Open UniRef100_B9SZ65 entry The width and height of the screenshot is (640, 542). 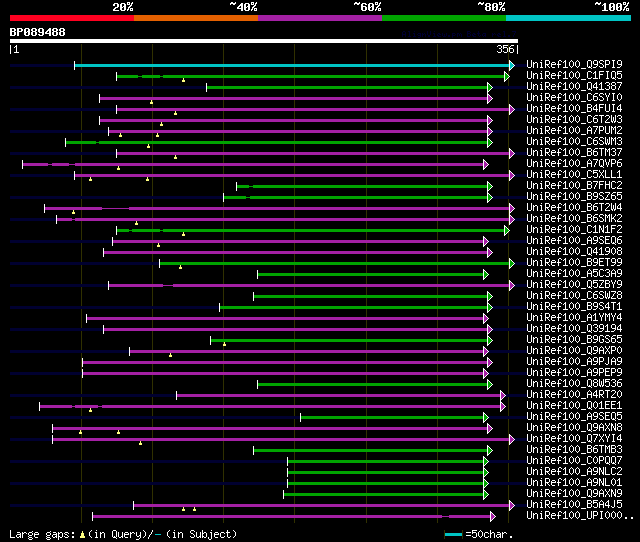point(574,197)
